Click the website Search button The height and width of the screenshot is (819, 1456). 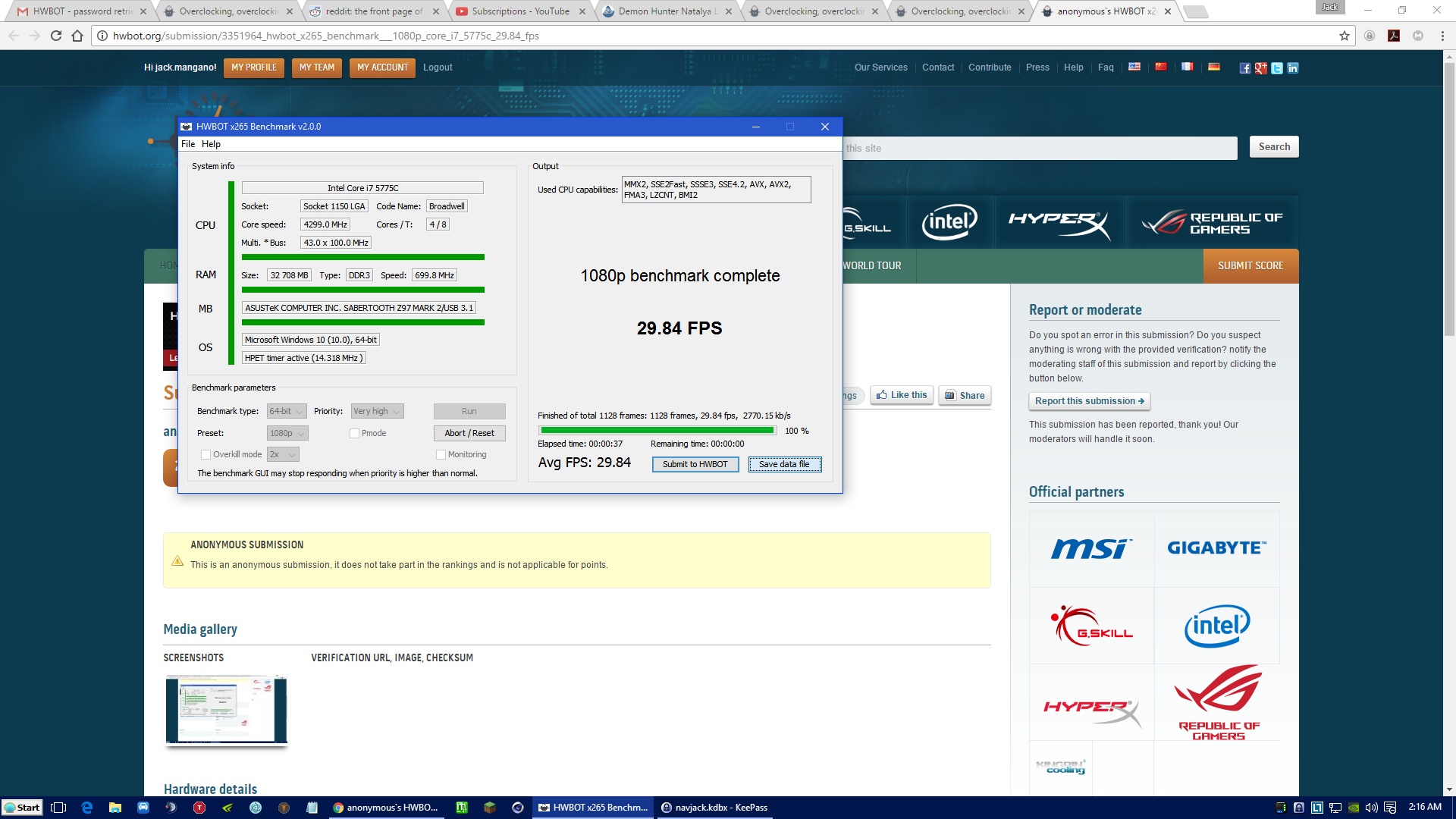click(1274, 147)
